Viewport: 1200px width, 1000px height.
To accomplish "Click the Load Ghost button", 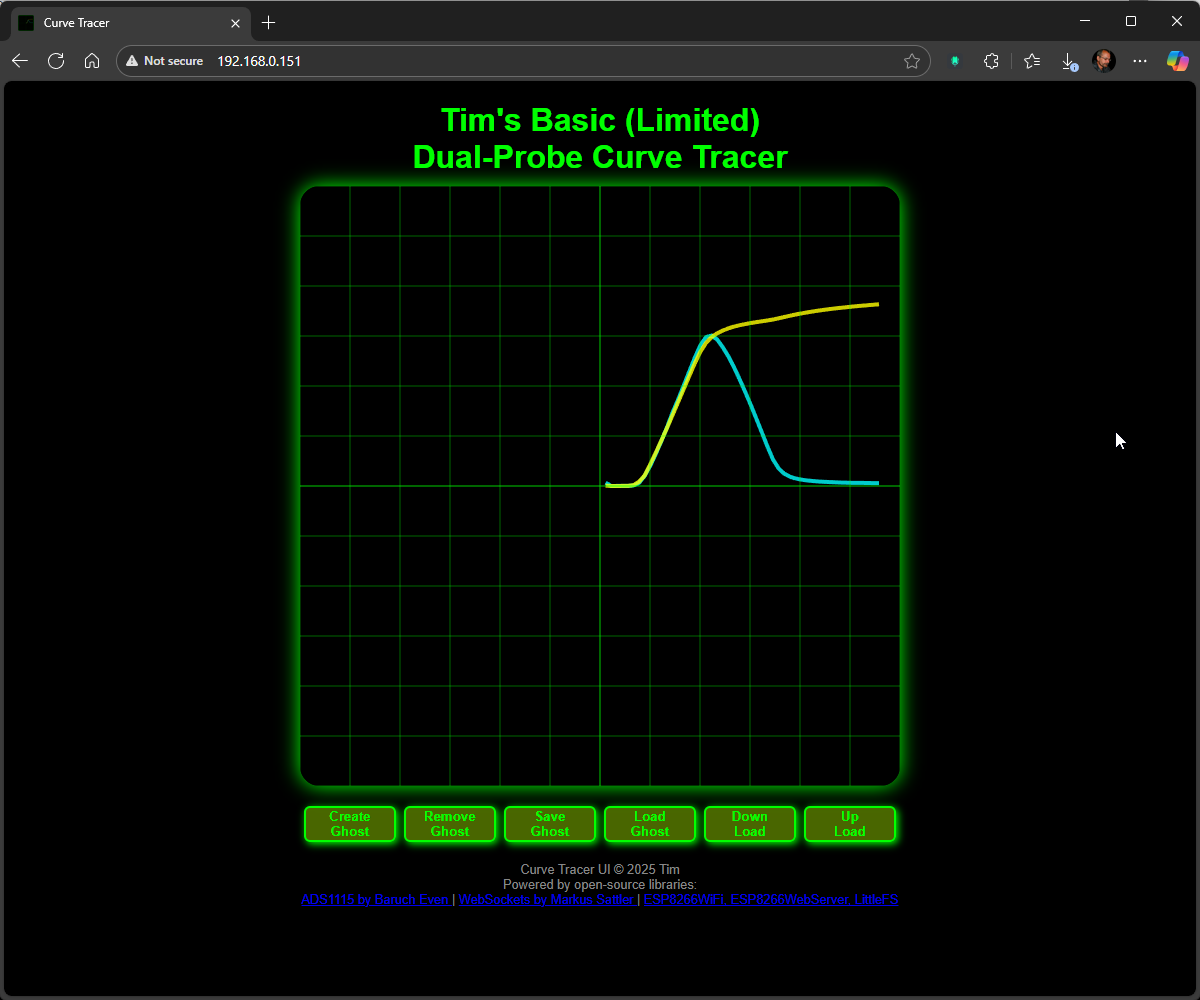I will 650,824.
